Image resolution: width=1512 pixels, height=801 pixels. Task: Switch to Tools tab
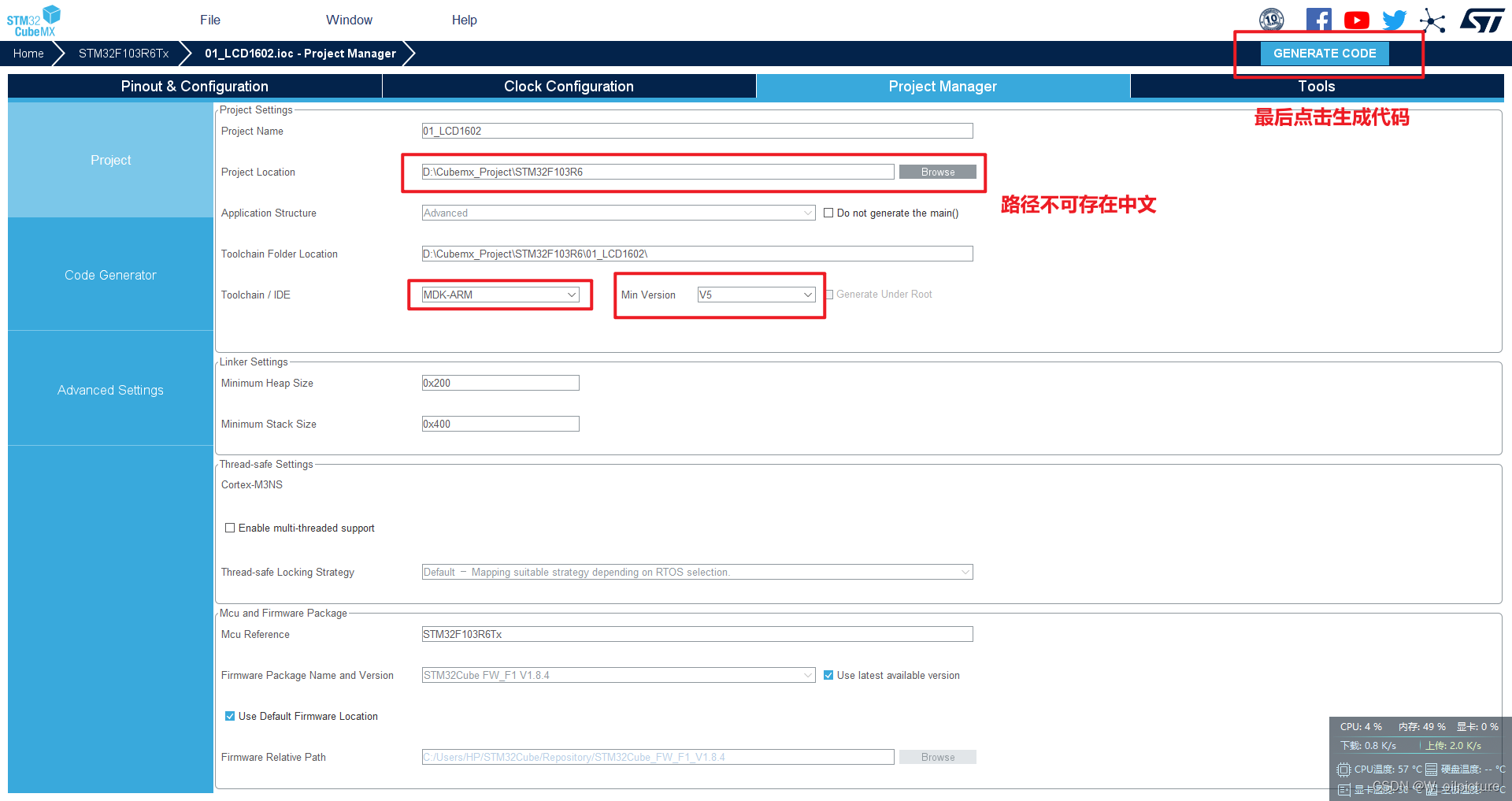pyautogui.click(x=1317, y=87)
